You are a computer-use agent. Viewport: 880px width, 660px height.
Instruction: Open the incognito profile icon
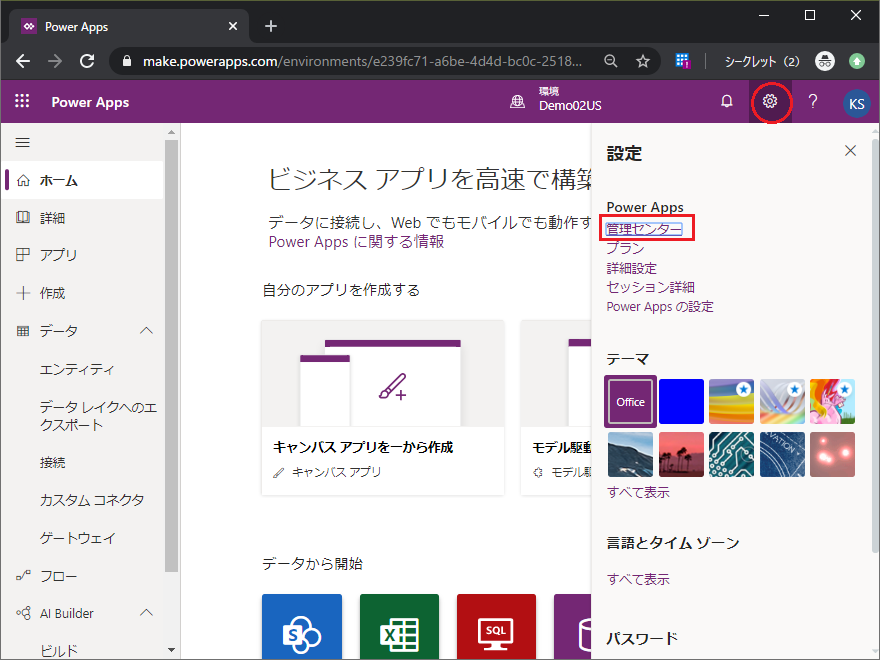tap(824, 61)
